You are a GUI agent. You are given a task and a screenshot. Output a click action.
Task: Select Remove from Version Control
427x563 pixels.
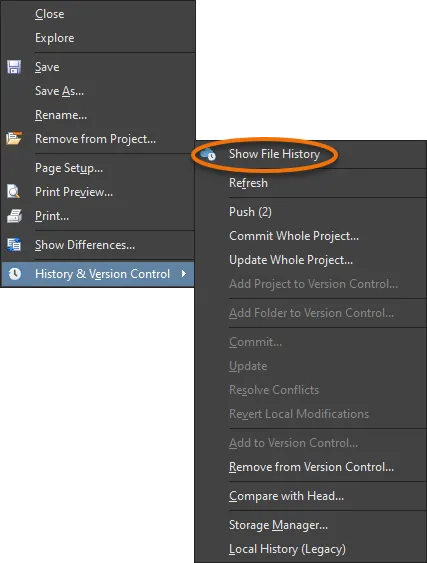311,467
